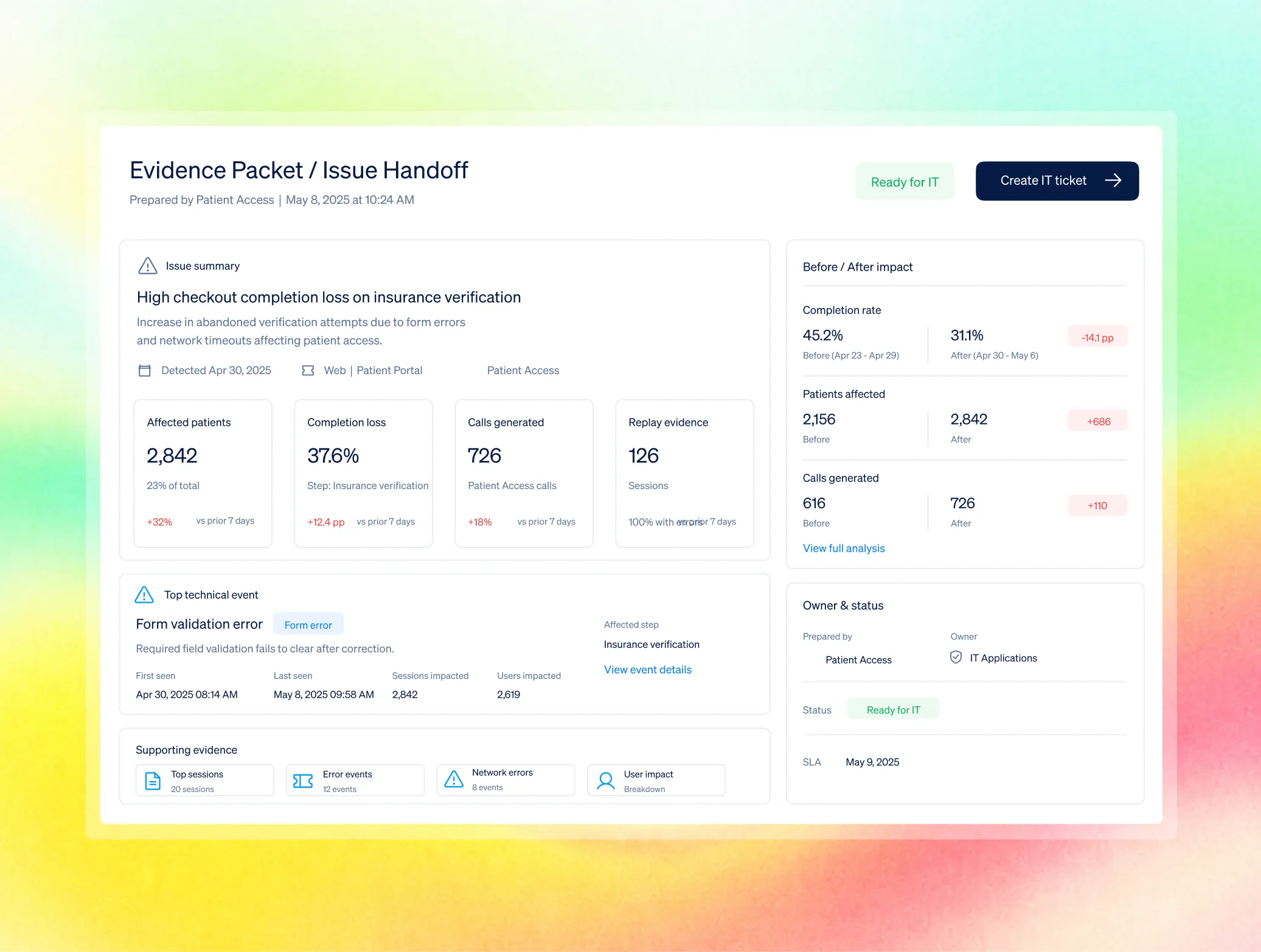Viewport: 1261px width, 952px height.
Task: Open the User impact Breakdown card
Action: point(656,780)
